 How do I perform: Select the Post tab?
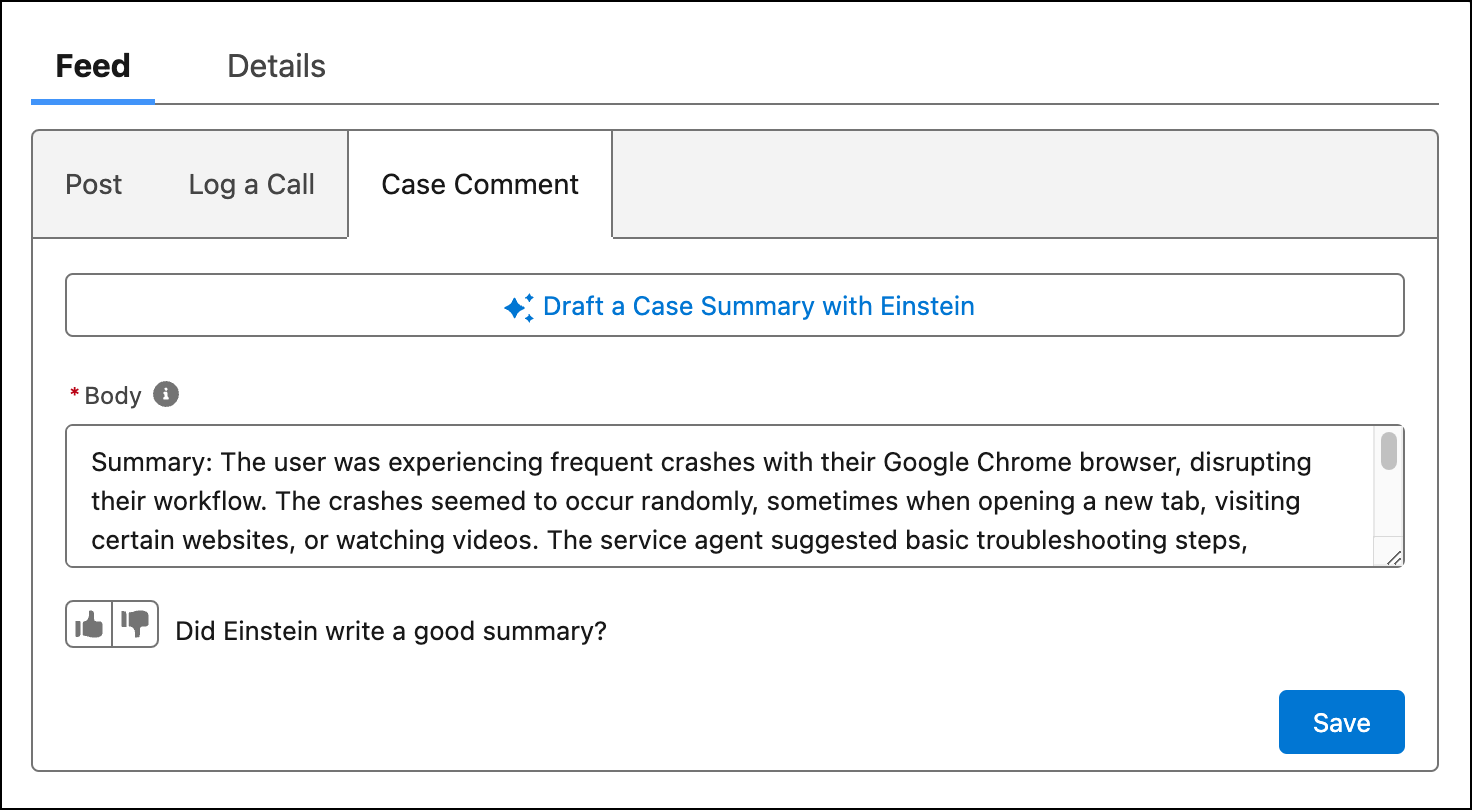tap(93, 184)
